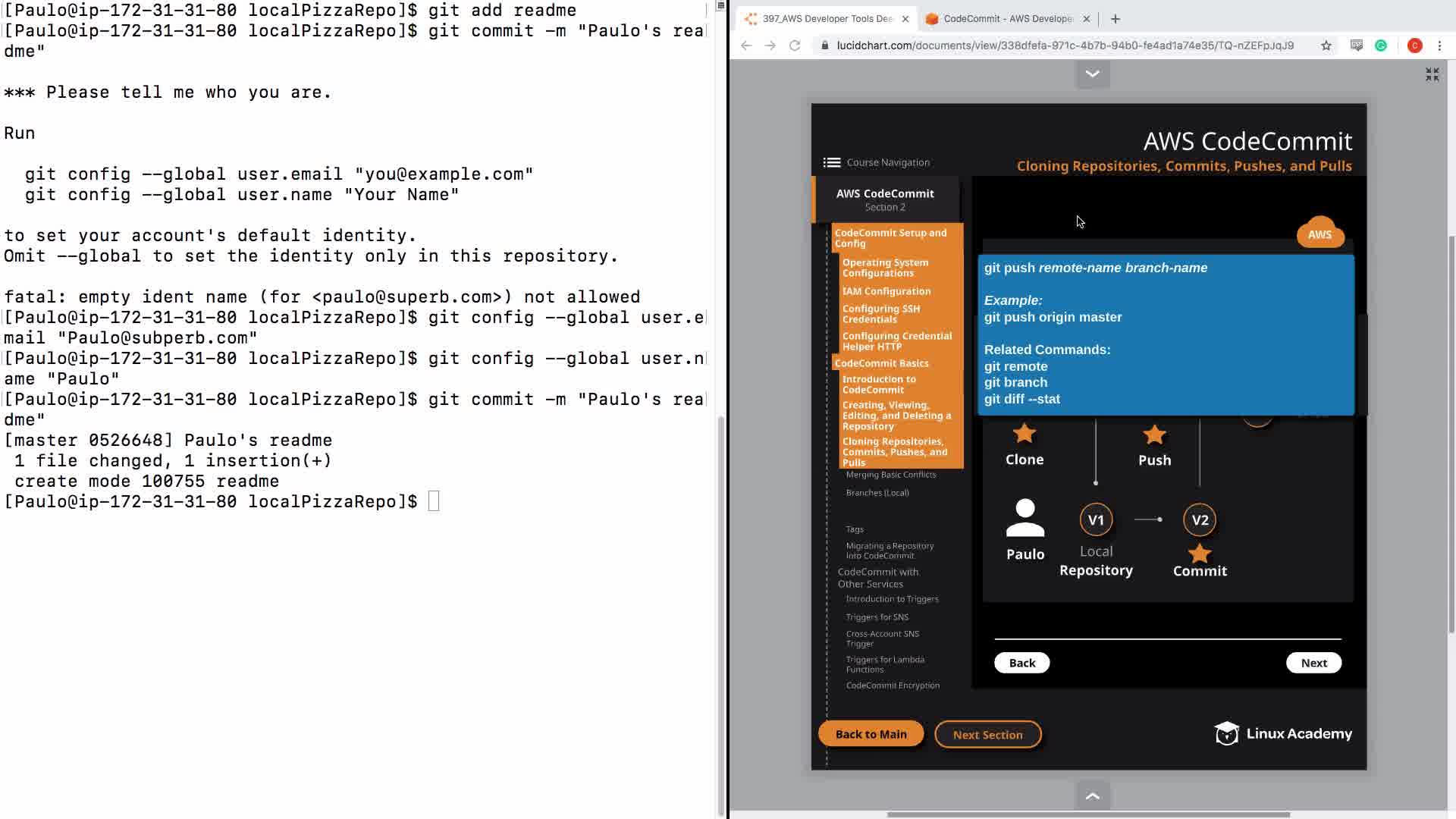Click the Clone star icon
The width and height of the screenshot is (1456, 819).
click(x=1024, y=434)
